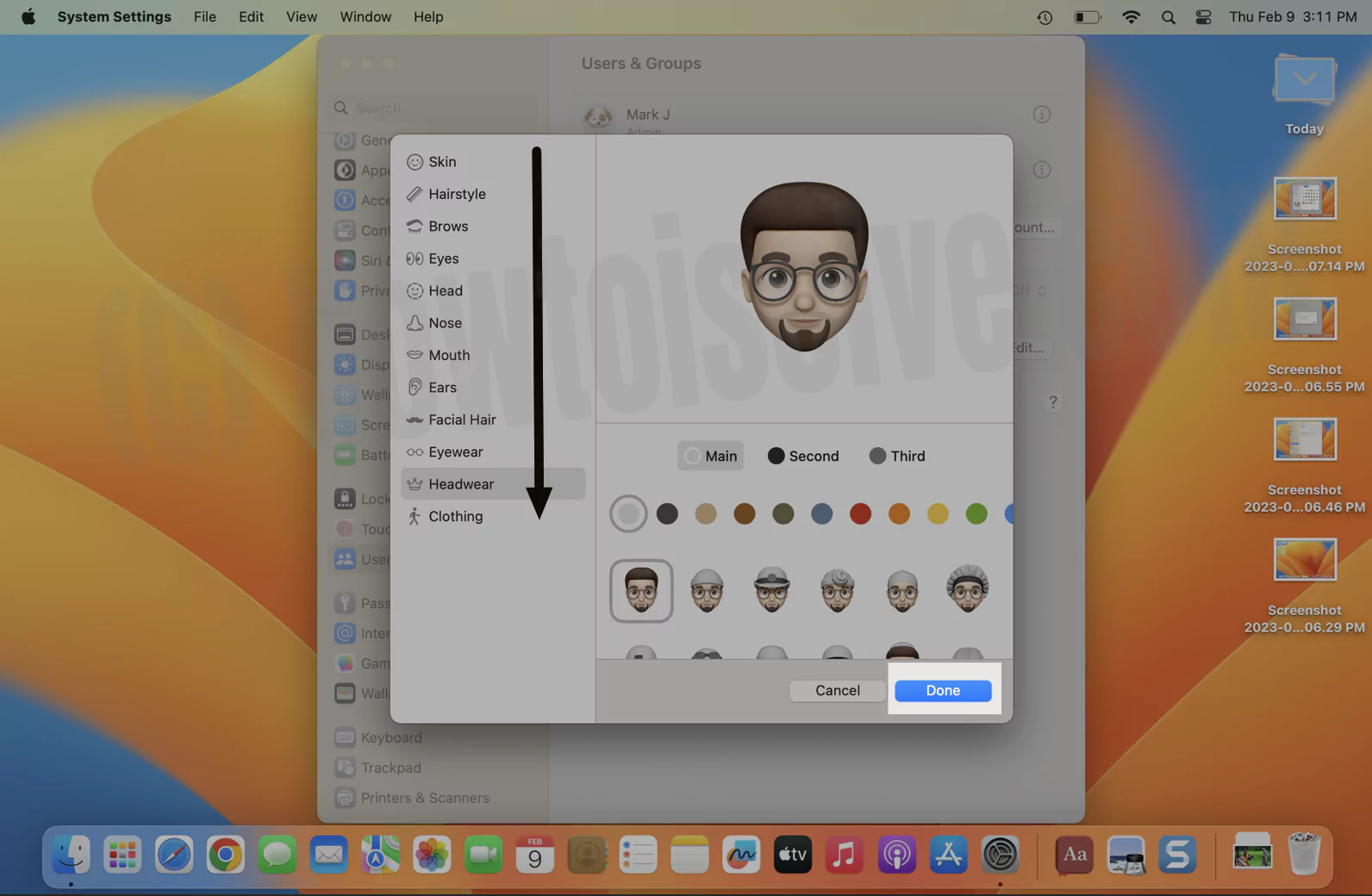Switch to the Main color tab

(x=711, y=456)
